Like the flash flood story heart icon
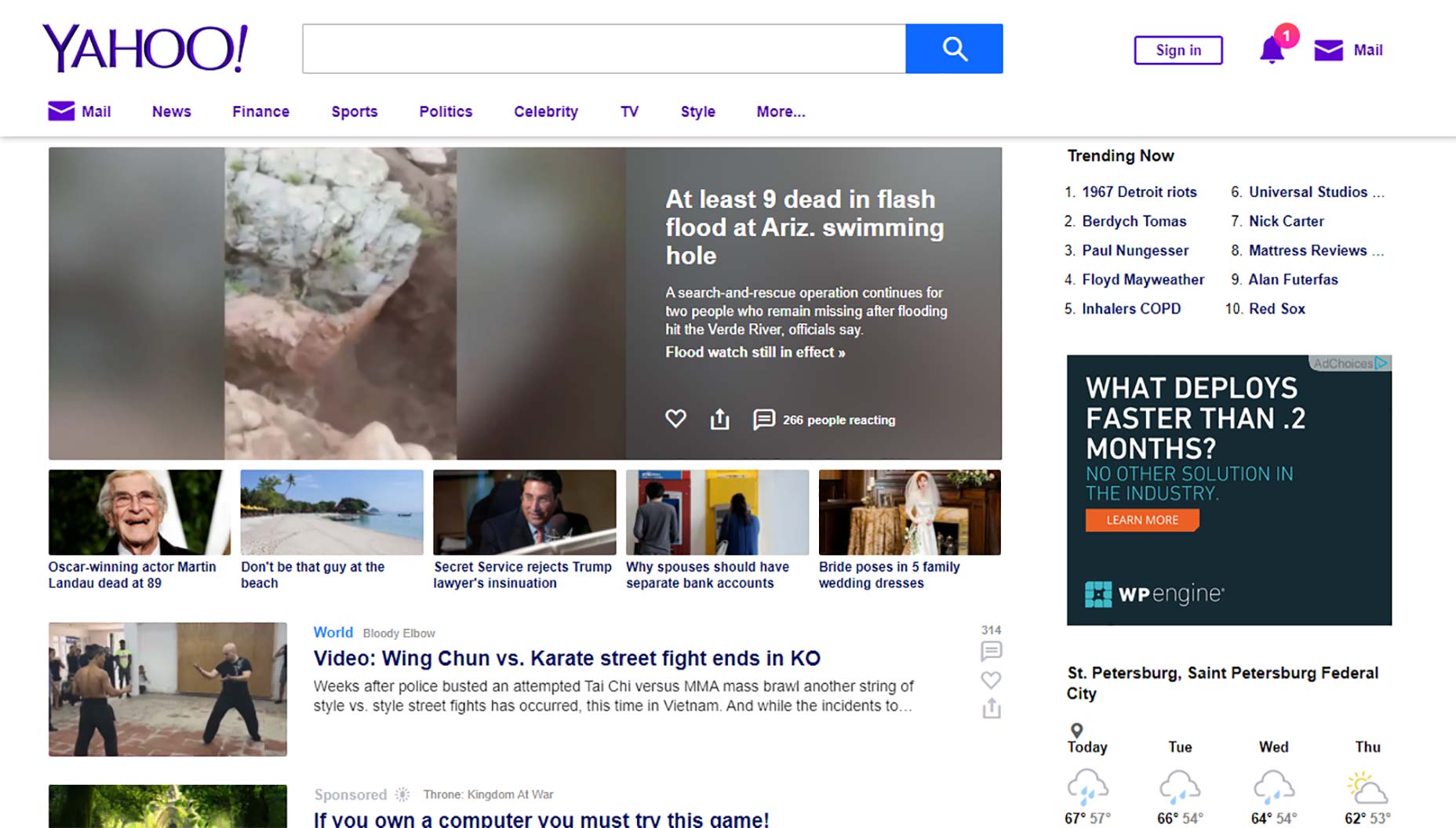1456x828 pixels. pos(675,419)
